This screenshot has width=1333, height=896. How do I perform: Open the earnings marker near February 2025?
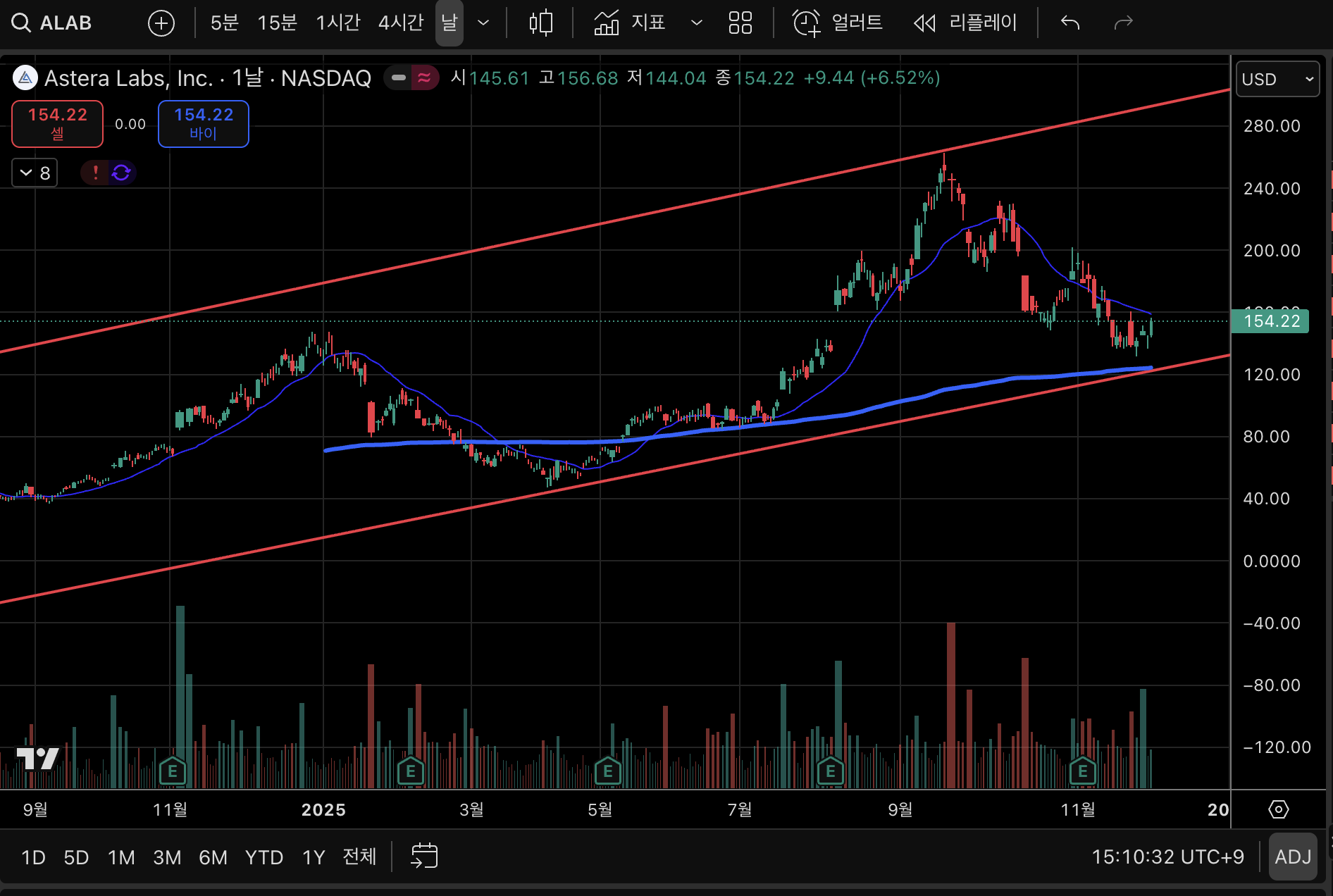click(x=411, y=771)
